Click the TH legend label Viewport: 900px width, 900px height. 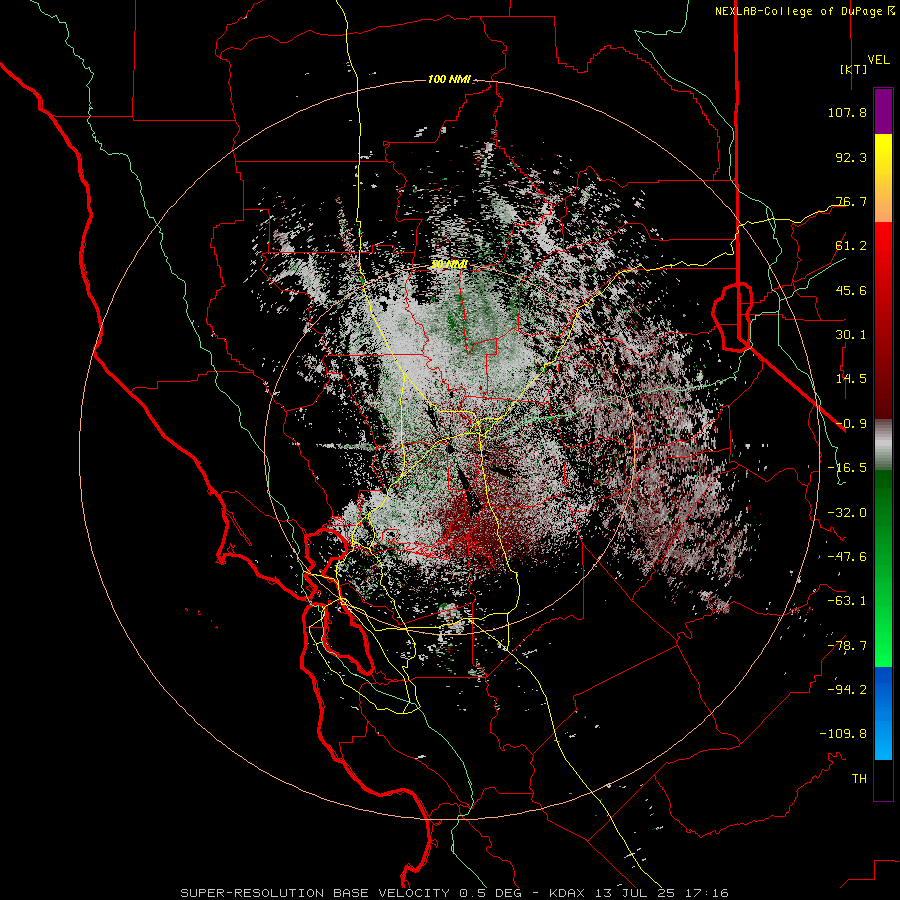tap(859, 779)
